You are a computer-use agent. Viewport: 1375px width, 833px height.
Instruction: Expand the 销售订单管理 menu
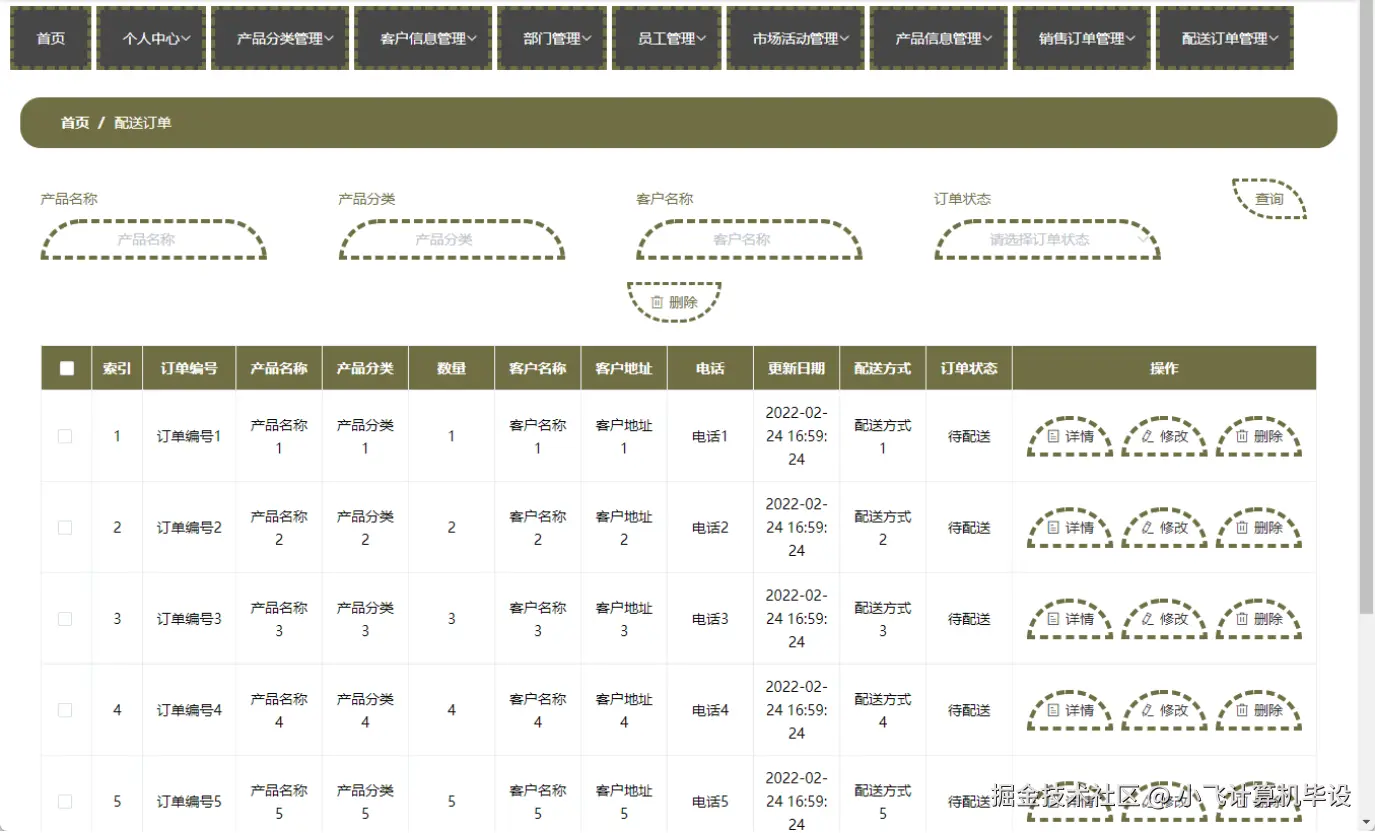(1082, 38)
